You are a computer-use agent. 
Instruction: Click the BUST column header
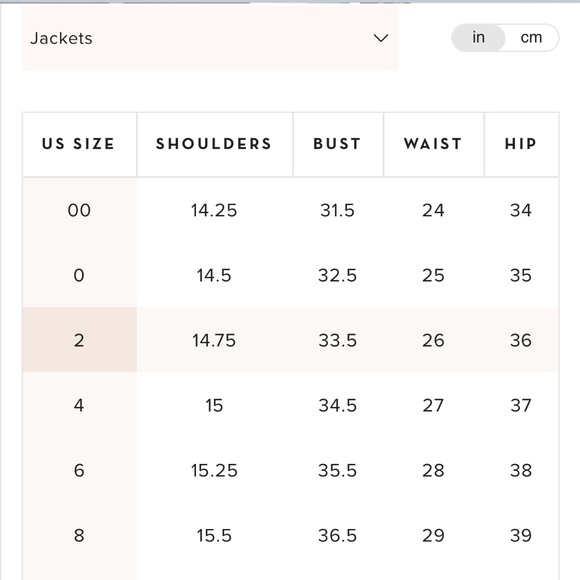(338, 144)
